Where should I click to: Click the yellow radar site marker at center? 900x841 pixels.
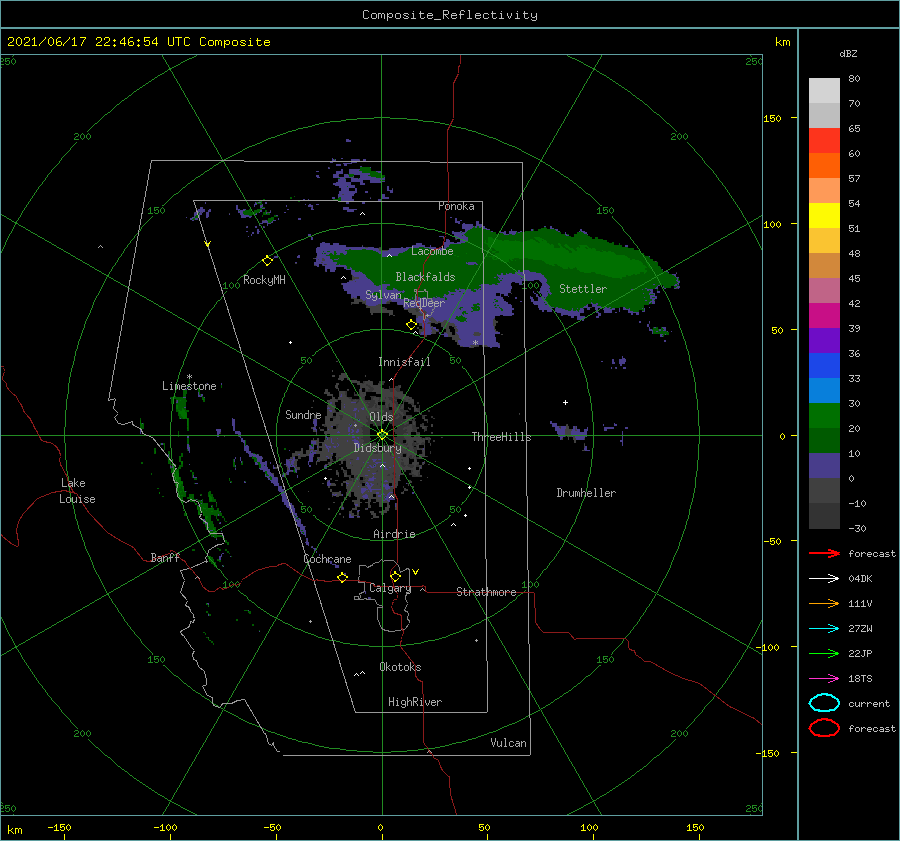(x=382, y=435)
